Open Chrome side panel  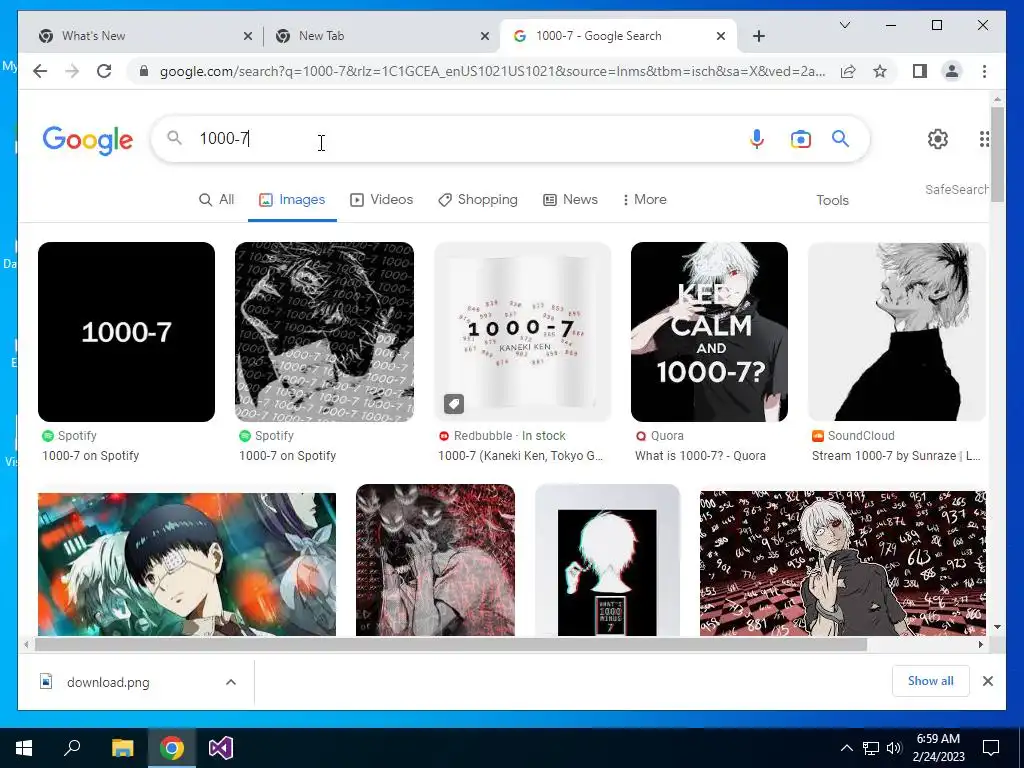click(x=920, y=71)
